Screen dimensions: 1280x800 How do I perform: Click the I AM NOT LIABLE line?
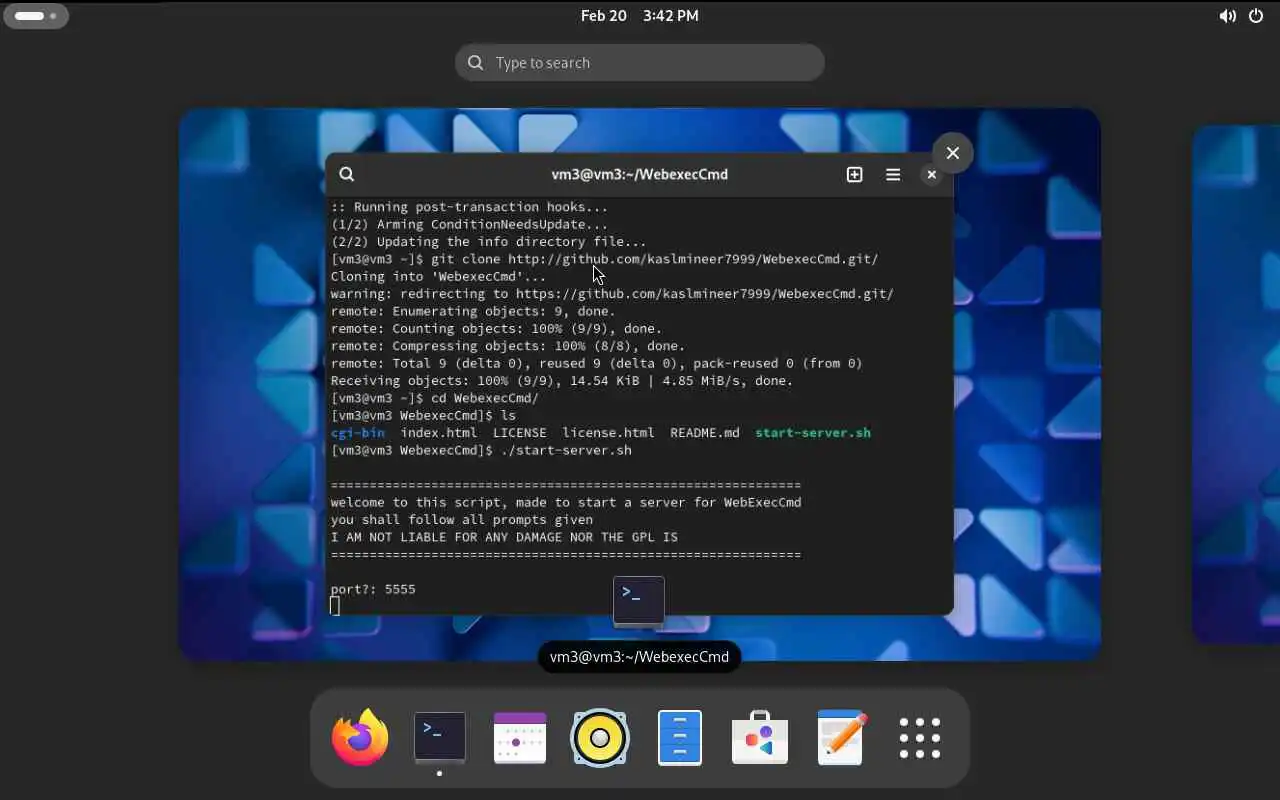coord(504,537)
